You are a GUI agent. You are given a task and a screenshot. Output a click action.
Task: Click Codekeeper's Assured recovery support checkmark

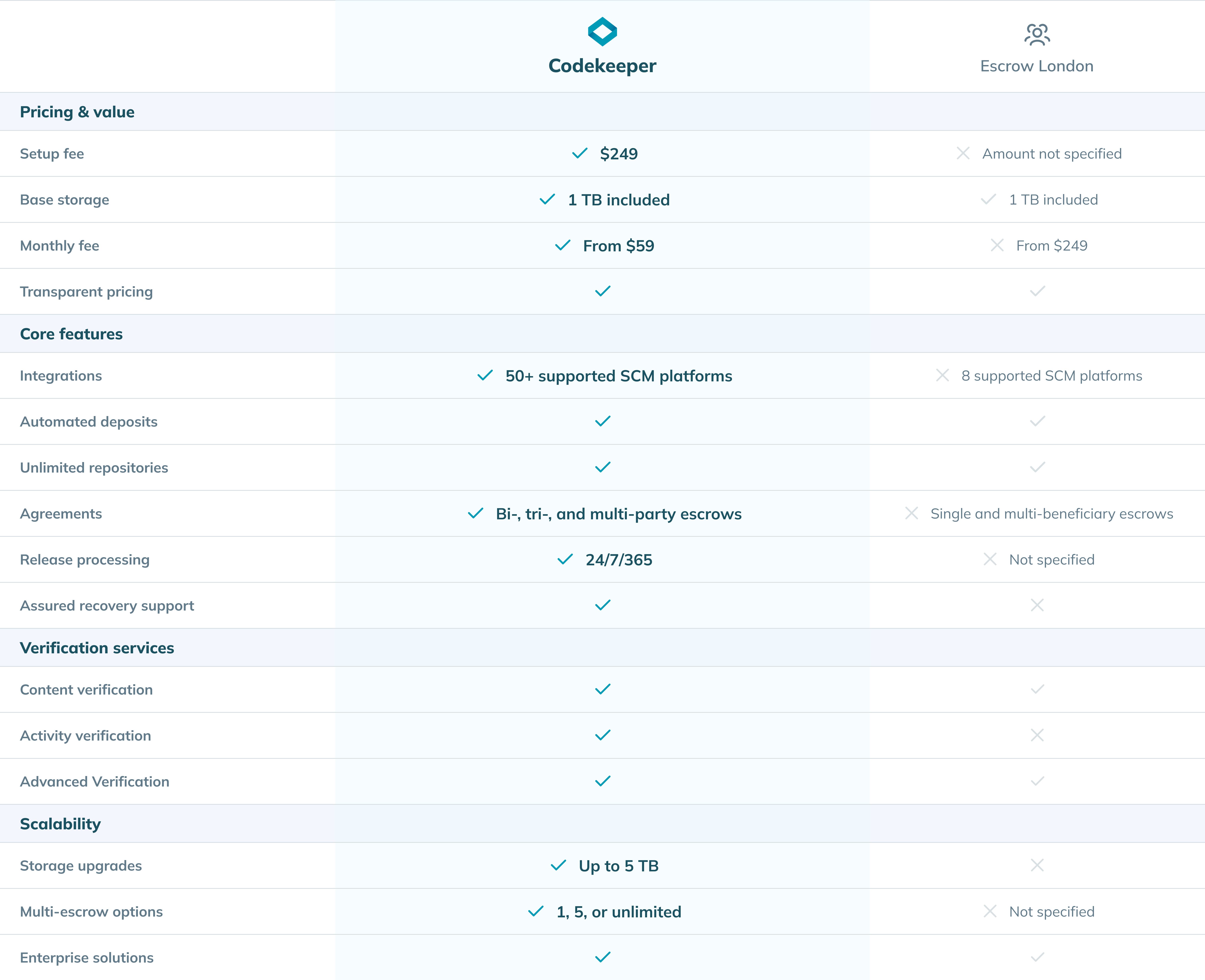(x=603, y=605)
